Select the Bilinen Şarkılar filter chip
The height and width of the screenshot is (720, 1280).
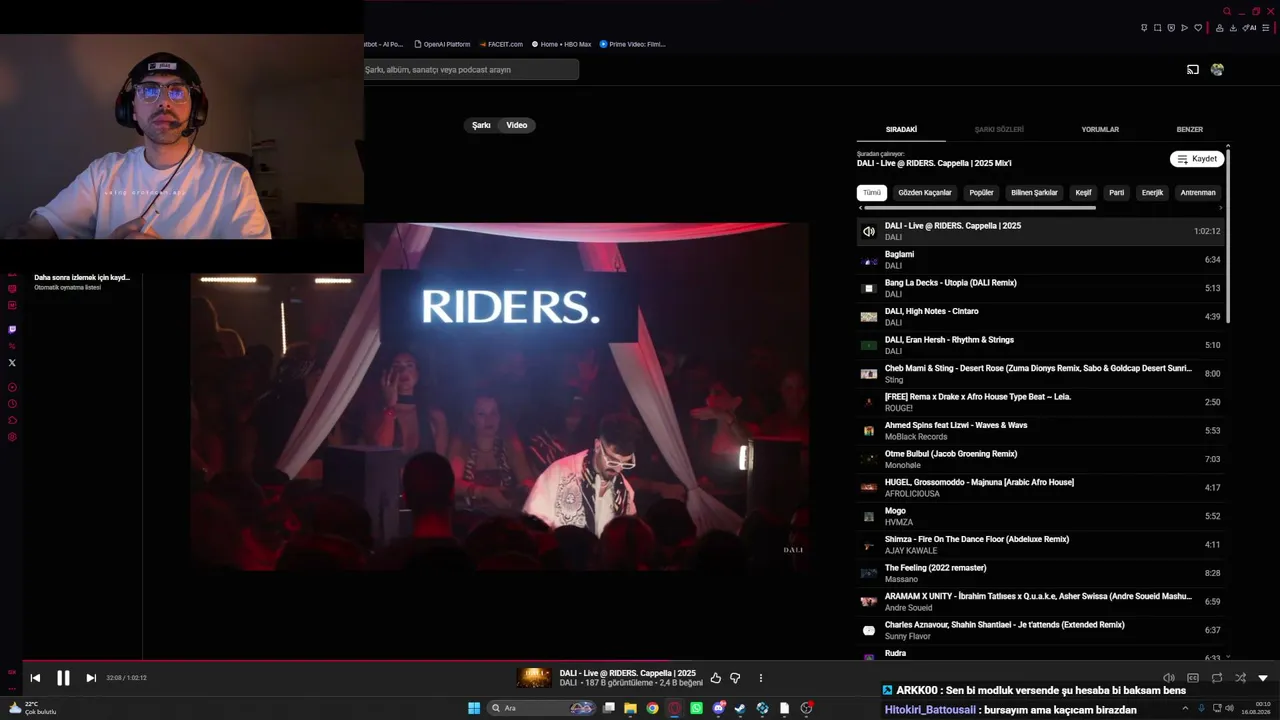1034,193
